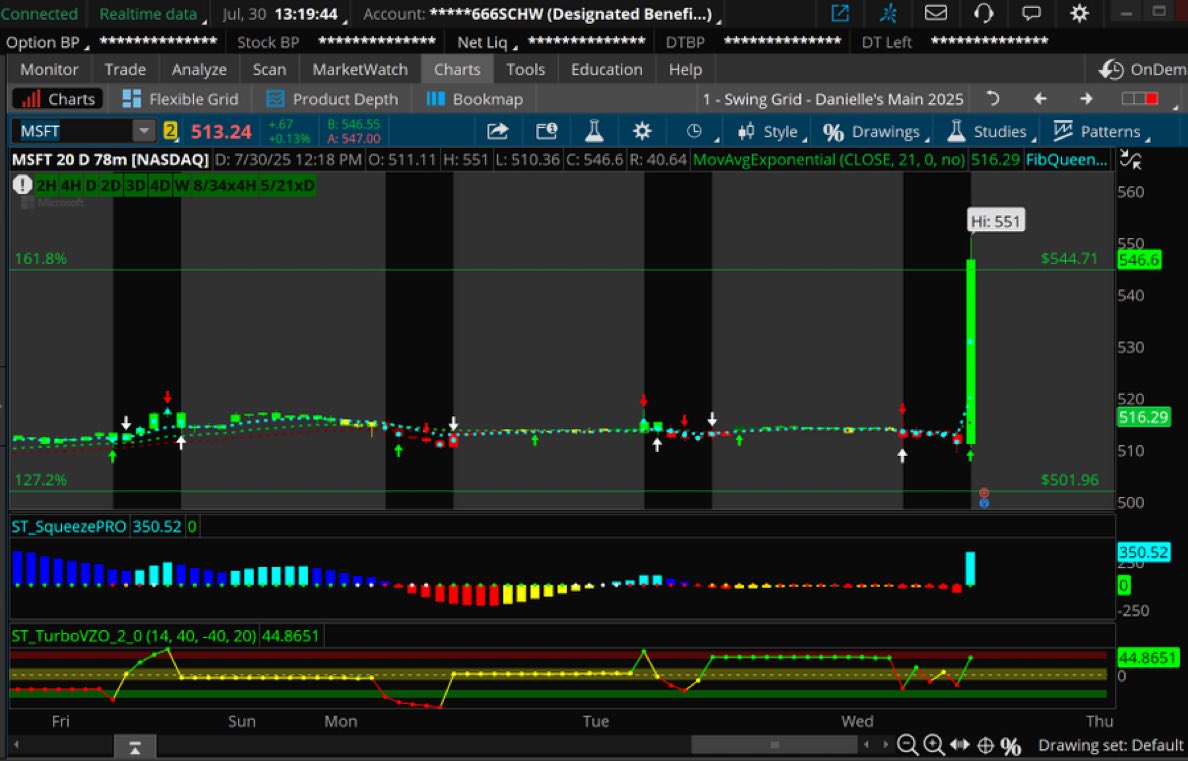Toggle the 5/21xD label
Screen dimensions: 1188x761
point(287,186)
